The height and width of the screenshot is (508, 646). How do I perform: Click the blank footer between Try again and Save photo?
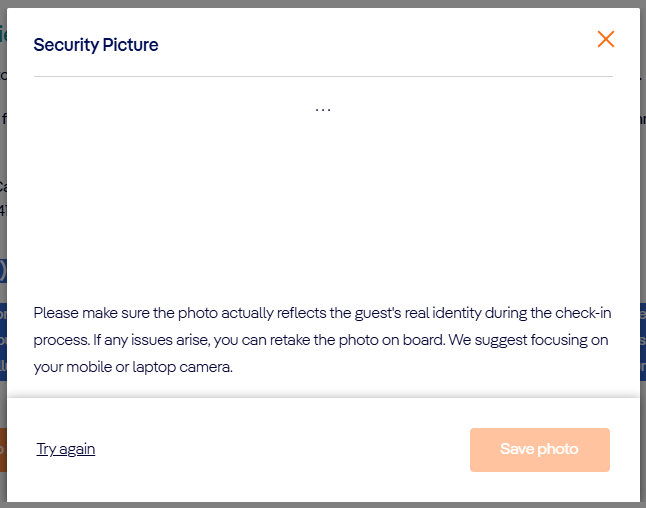tap(280, 449)
